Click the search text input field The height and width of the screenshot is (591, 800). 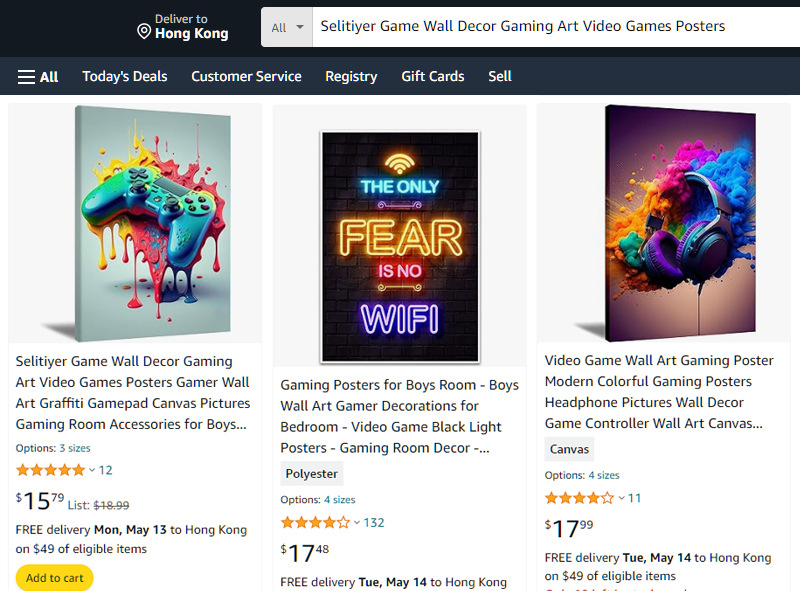[550, 27]
